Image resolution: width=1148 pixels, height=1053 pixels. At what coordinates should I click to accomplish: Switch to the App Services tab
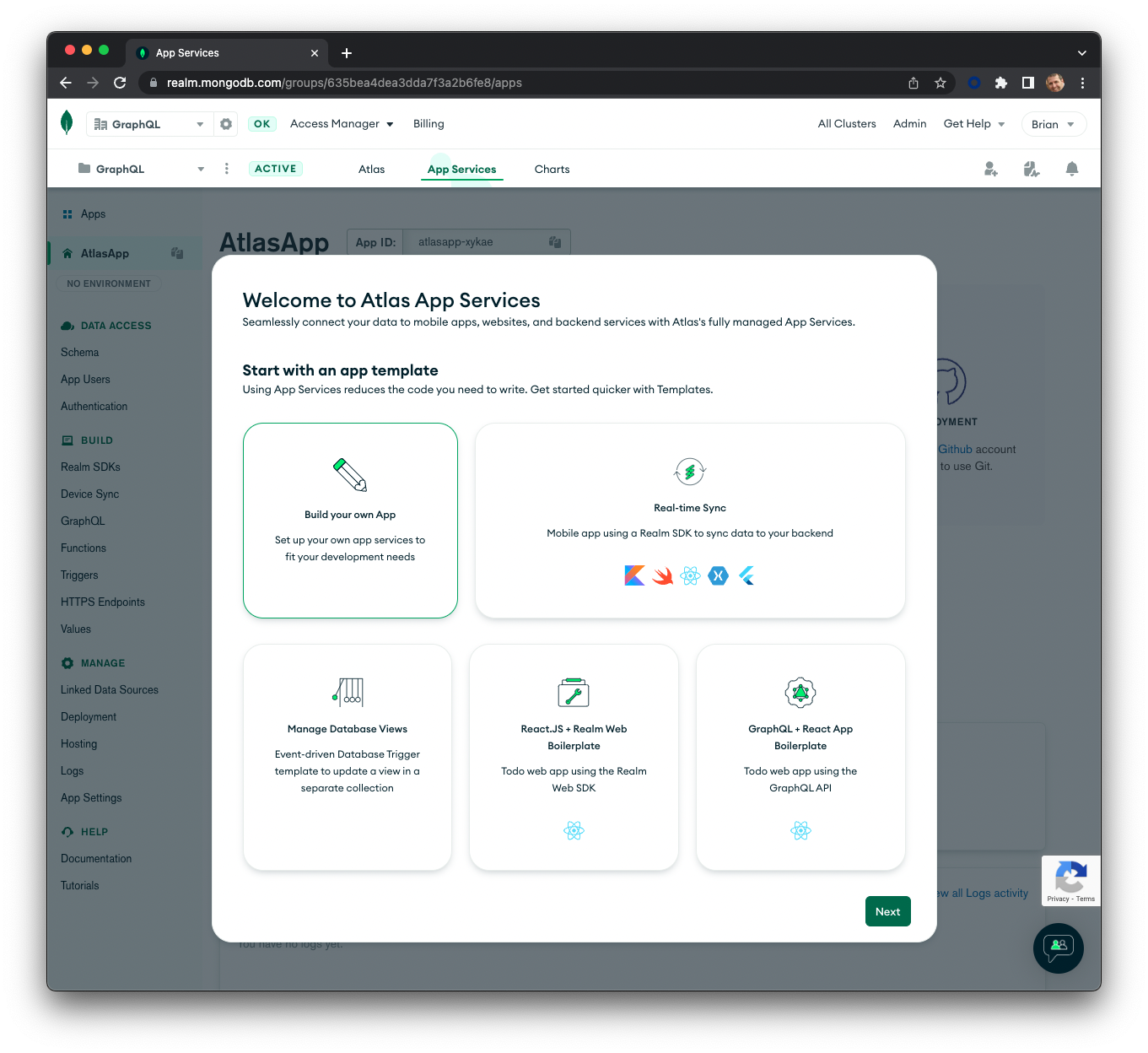(x=461, y=169)
